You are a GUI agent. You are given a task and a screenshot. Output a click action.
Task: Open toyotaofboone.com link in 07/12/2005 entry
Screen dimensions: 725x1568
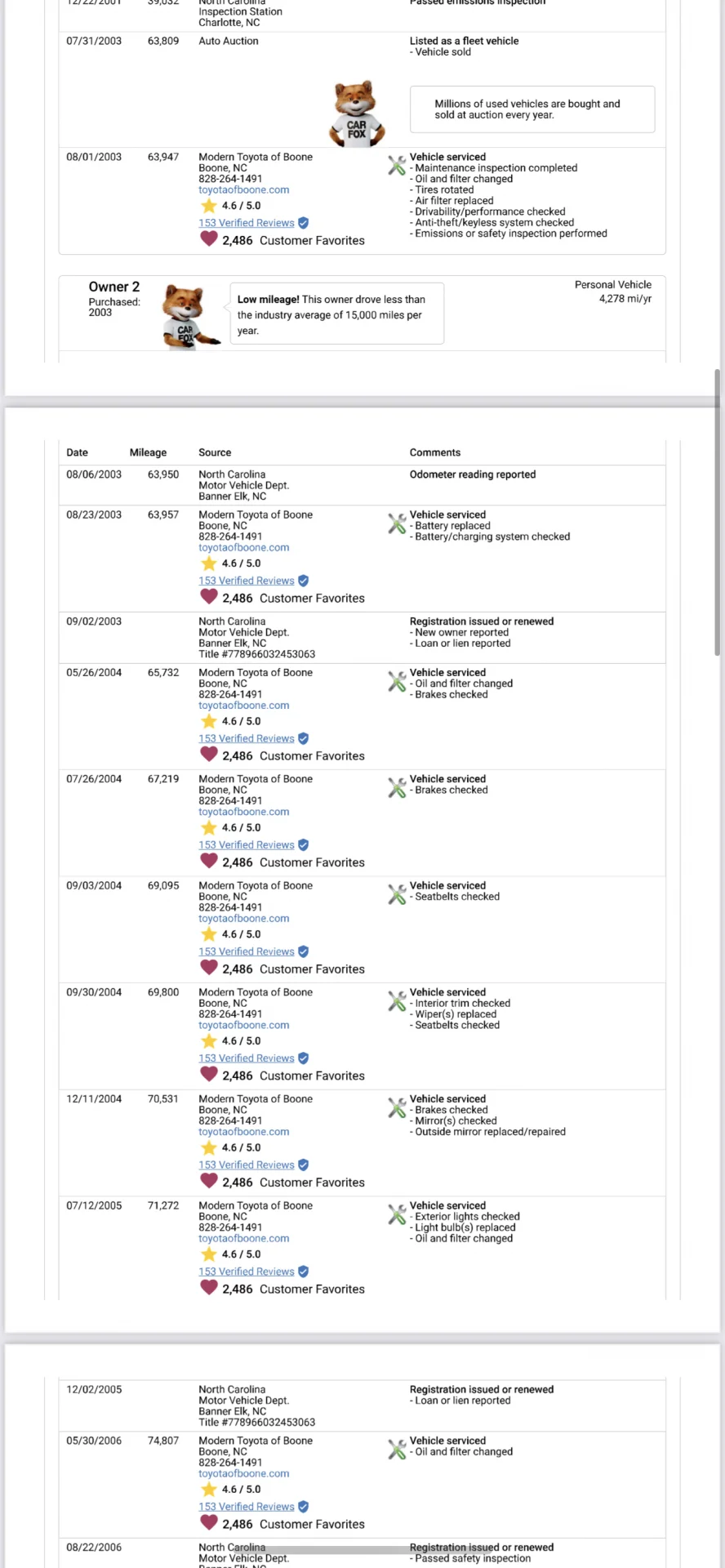[x=244, y=1238]
